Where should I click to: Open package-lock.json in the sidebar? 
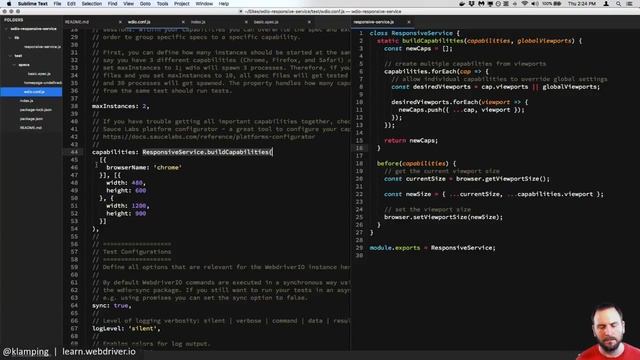click(36, 110)
